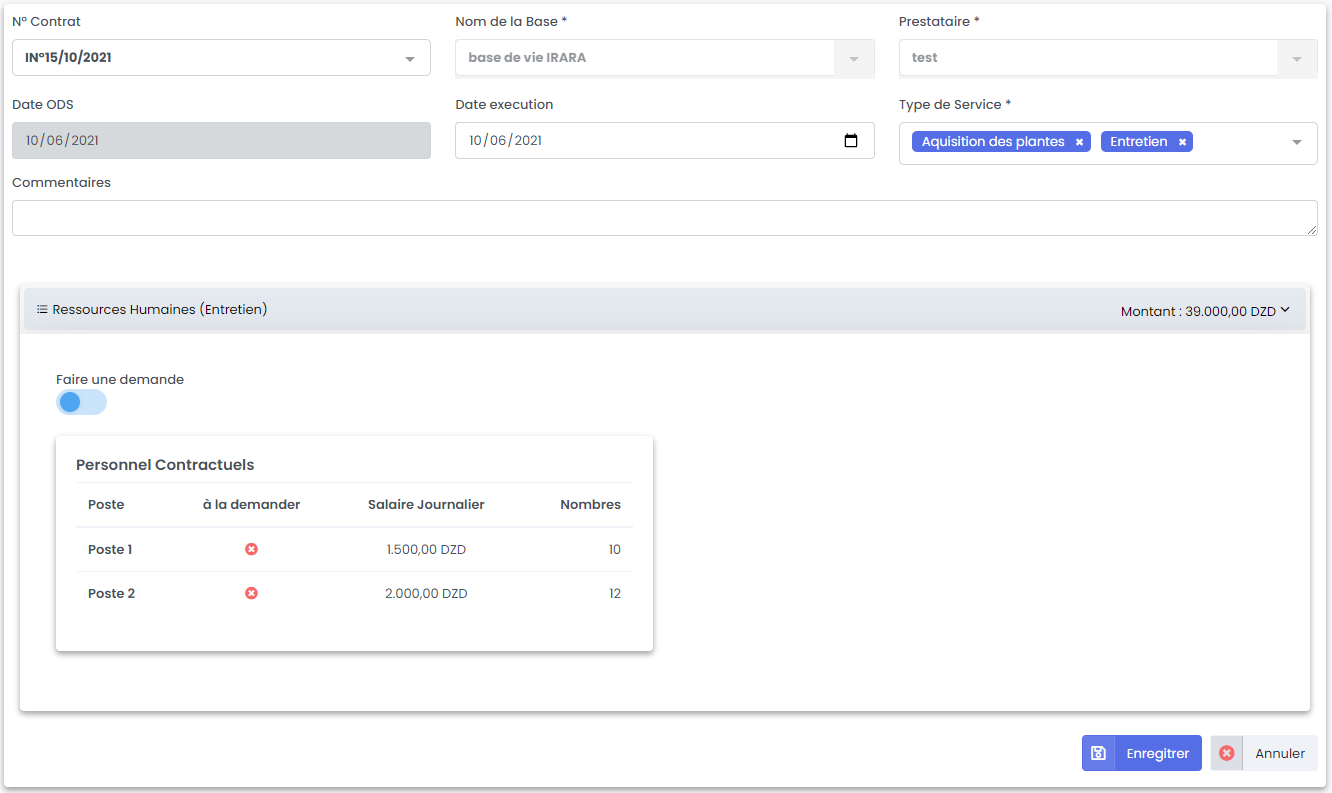Remove the Aquisition des plantes tag
Screen dimensions: 1332x793
(x=1079, y=142)
